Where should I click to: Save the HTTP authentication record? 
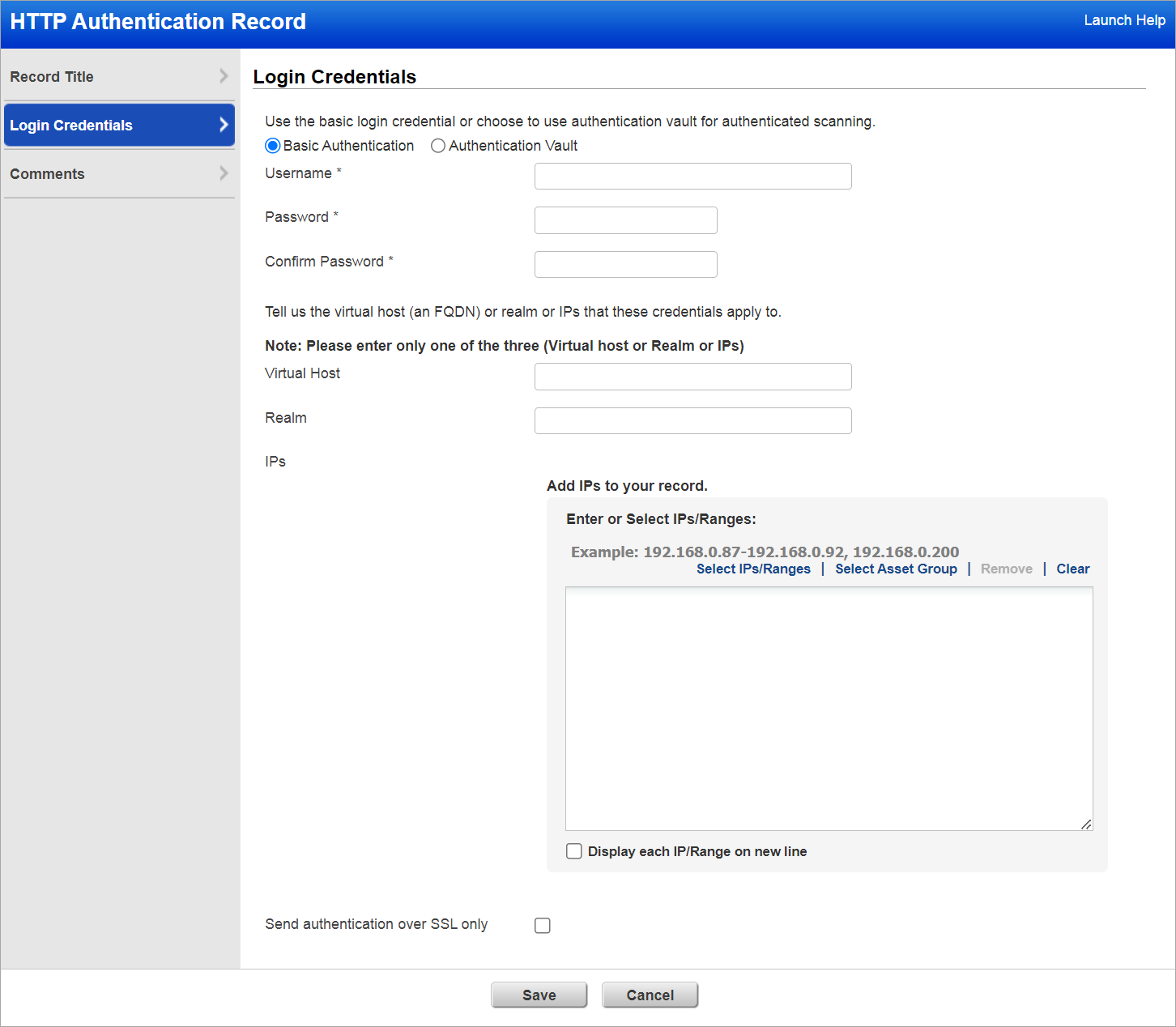pyautogui.click(x=539, y=995)
